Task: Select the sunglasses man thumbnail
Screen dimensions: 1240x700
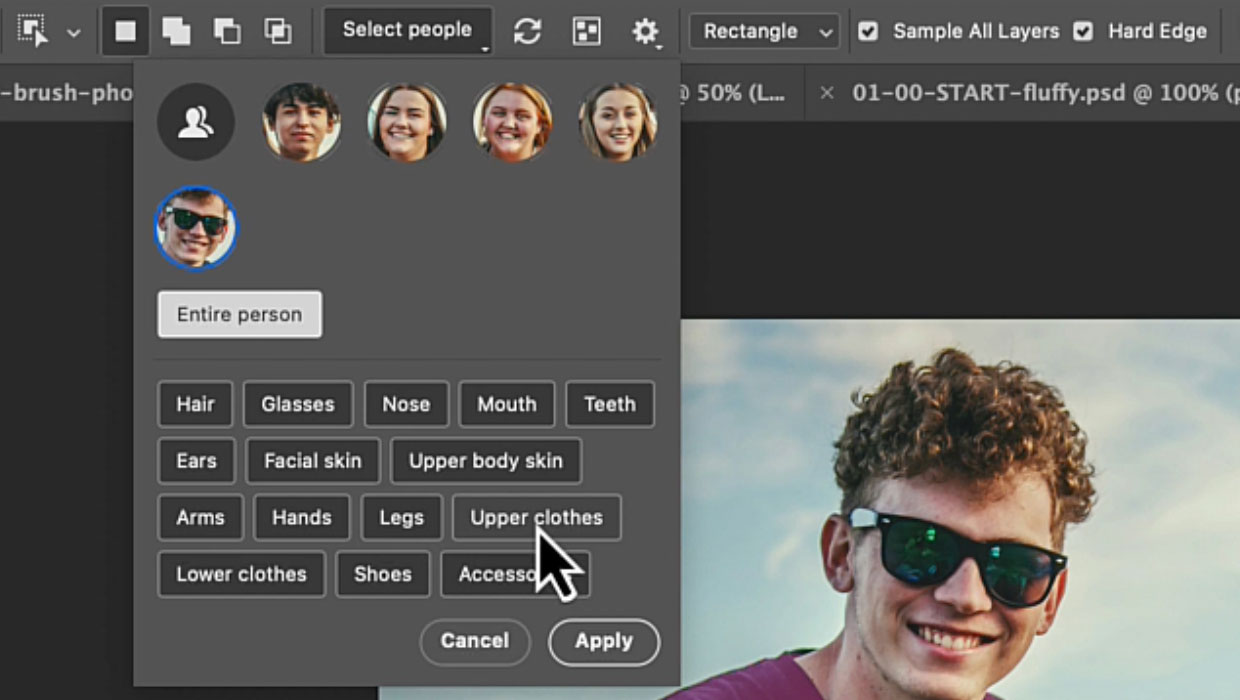Action: click(196, 228)
